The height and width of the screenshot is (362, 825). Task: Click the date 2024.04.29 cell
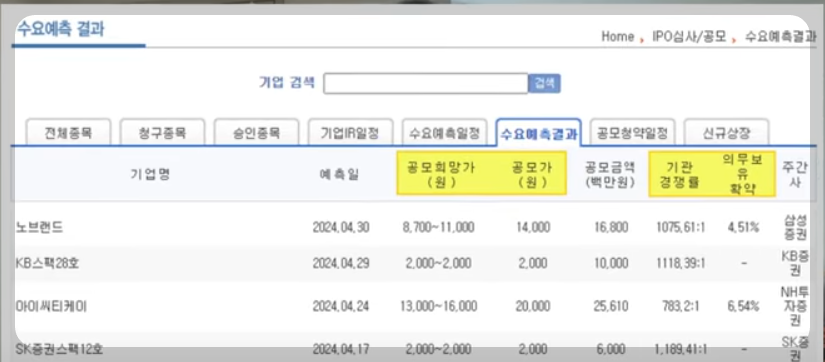click(341, 263)
